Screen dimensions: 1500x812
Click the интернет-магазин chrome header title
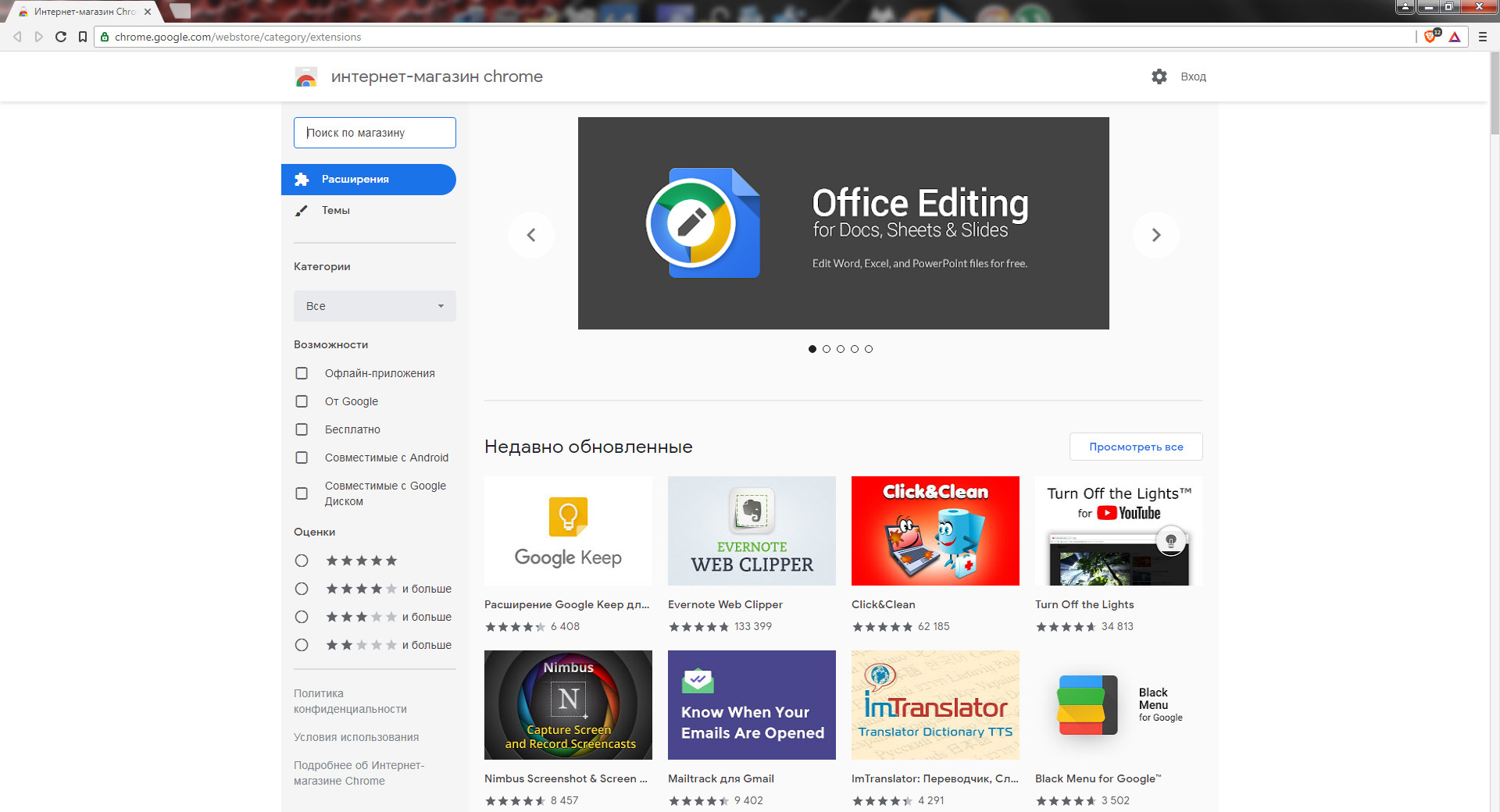click(437, 77)
